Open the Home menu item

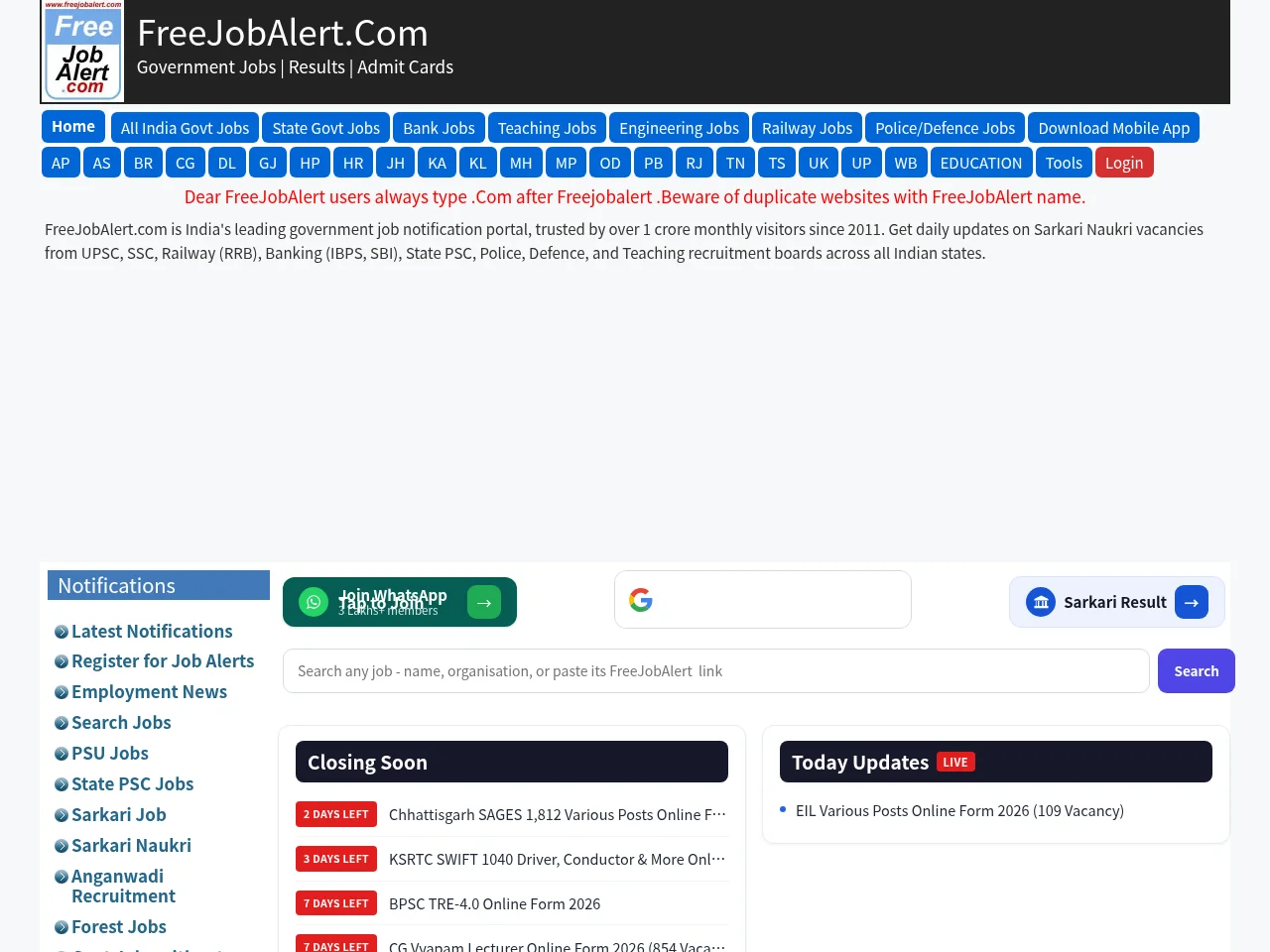(x=73, y=127)
